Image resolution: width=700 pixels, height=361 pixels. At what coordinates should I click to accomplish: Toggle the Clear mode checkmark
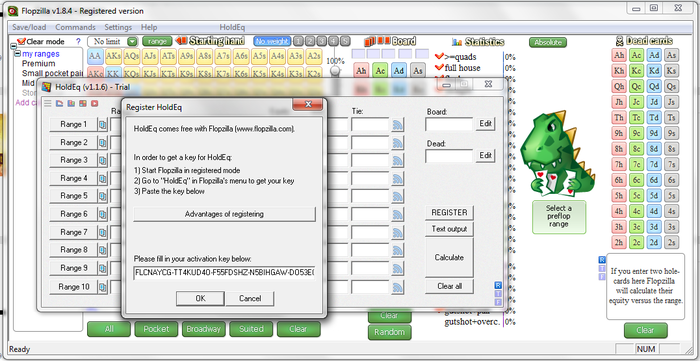point(21,41)
